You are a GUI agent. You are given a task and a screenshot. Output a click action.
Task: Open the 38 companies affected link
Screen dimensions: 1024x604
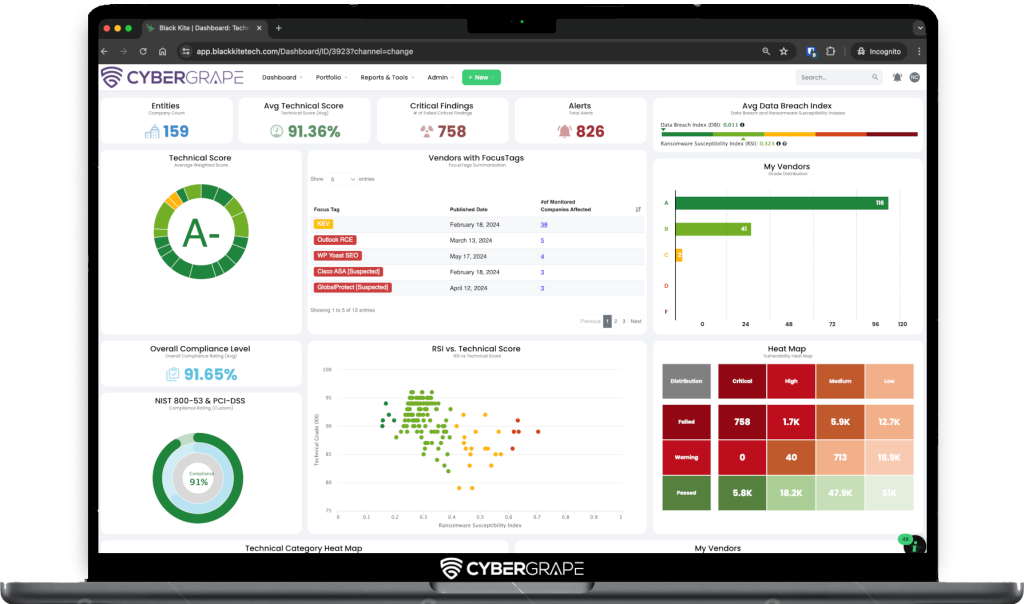(x=544, y=225)
